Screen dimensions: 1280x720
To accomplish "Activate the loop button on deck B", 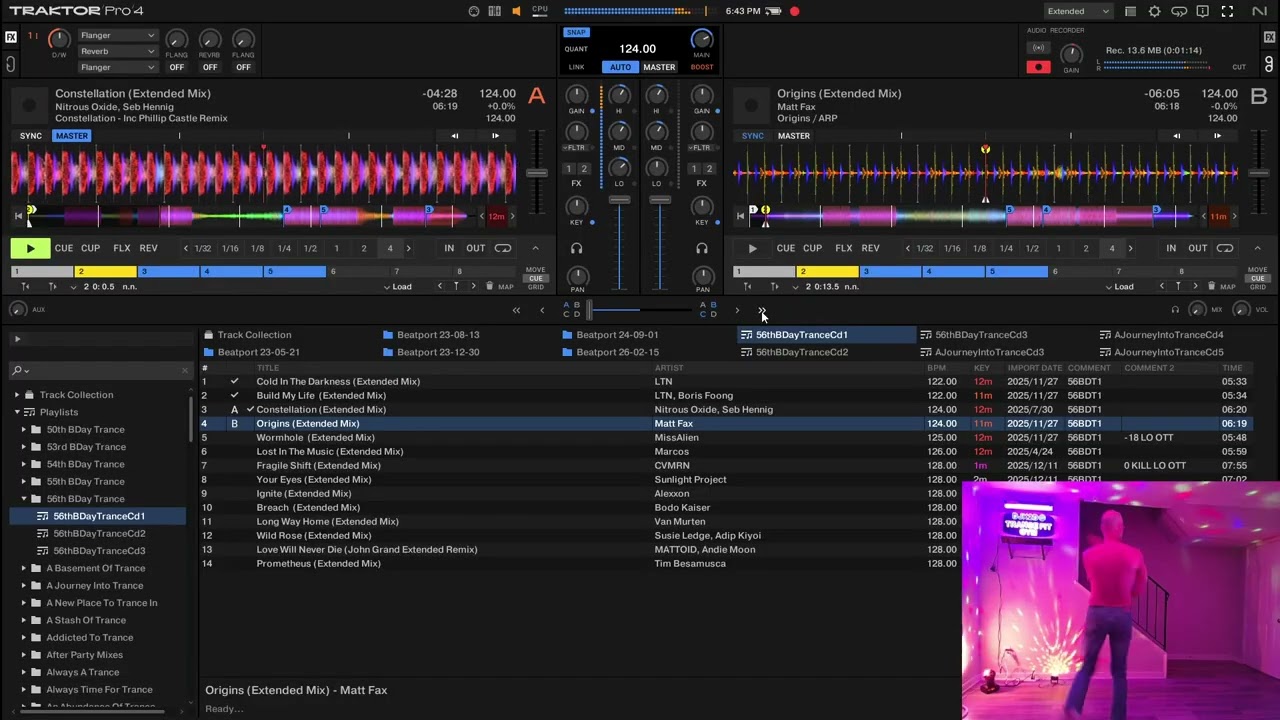I will pos(1225,248).
